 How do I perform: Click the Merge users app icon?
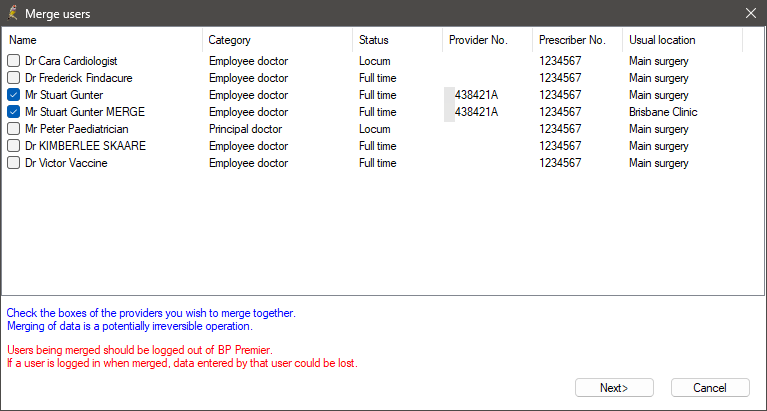[x=12, y=13]
